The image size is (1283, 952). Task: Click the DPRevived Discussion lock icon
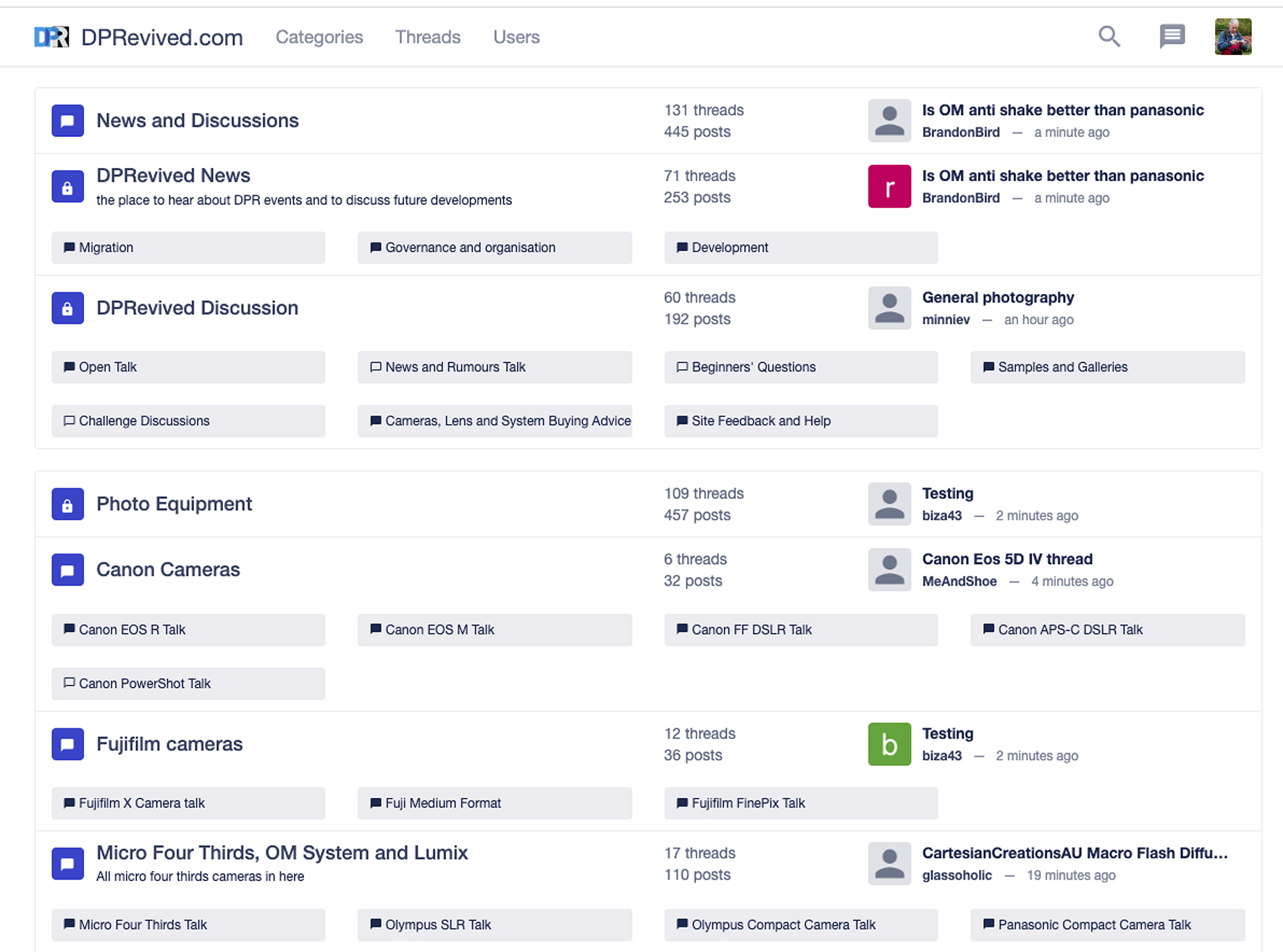(x=67, y=308)
